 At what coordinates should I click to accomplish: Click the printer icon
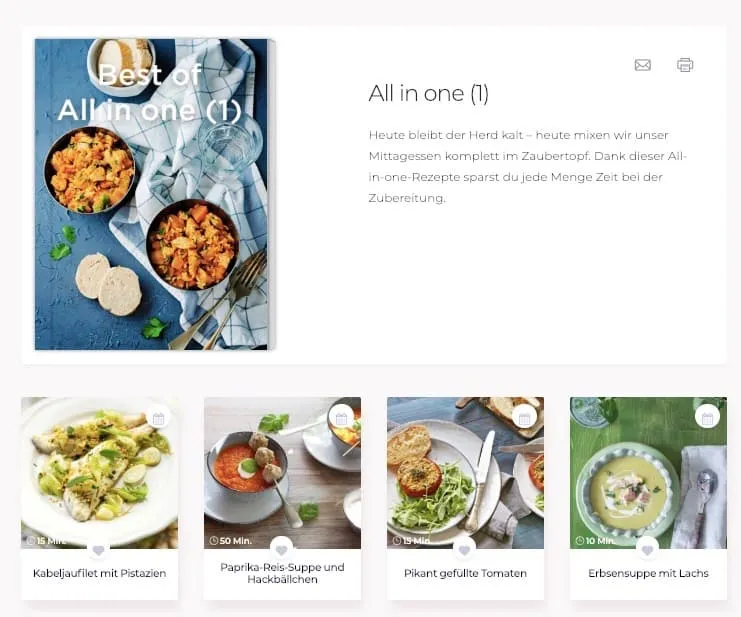[x=685, y=65]
